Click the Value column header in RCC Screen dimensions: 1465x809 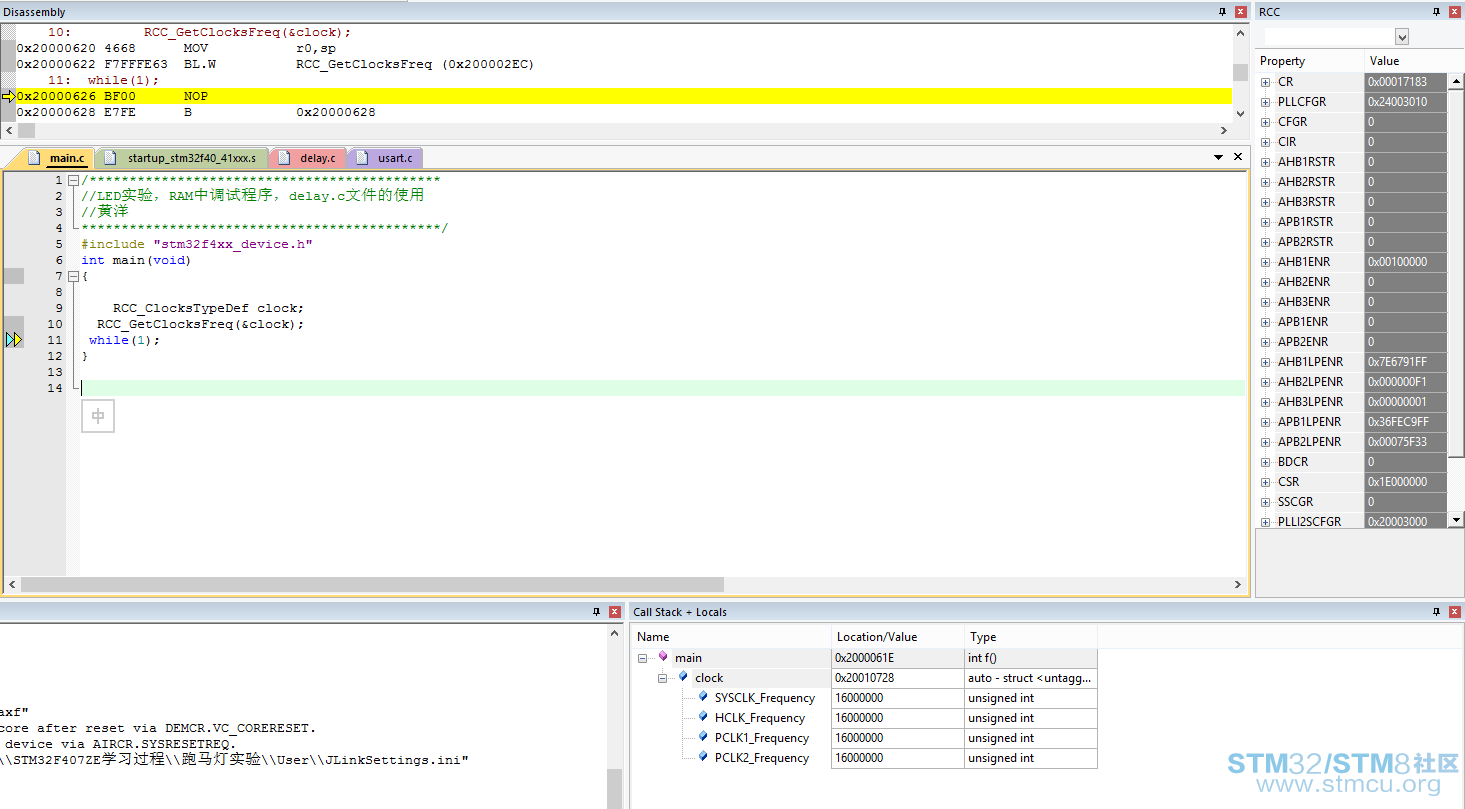pos(1405,61)
